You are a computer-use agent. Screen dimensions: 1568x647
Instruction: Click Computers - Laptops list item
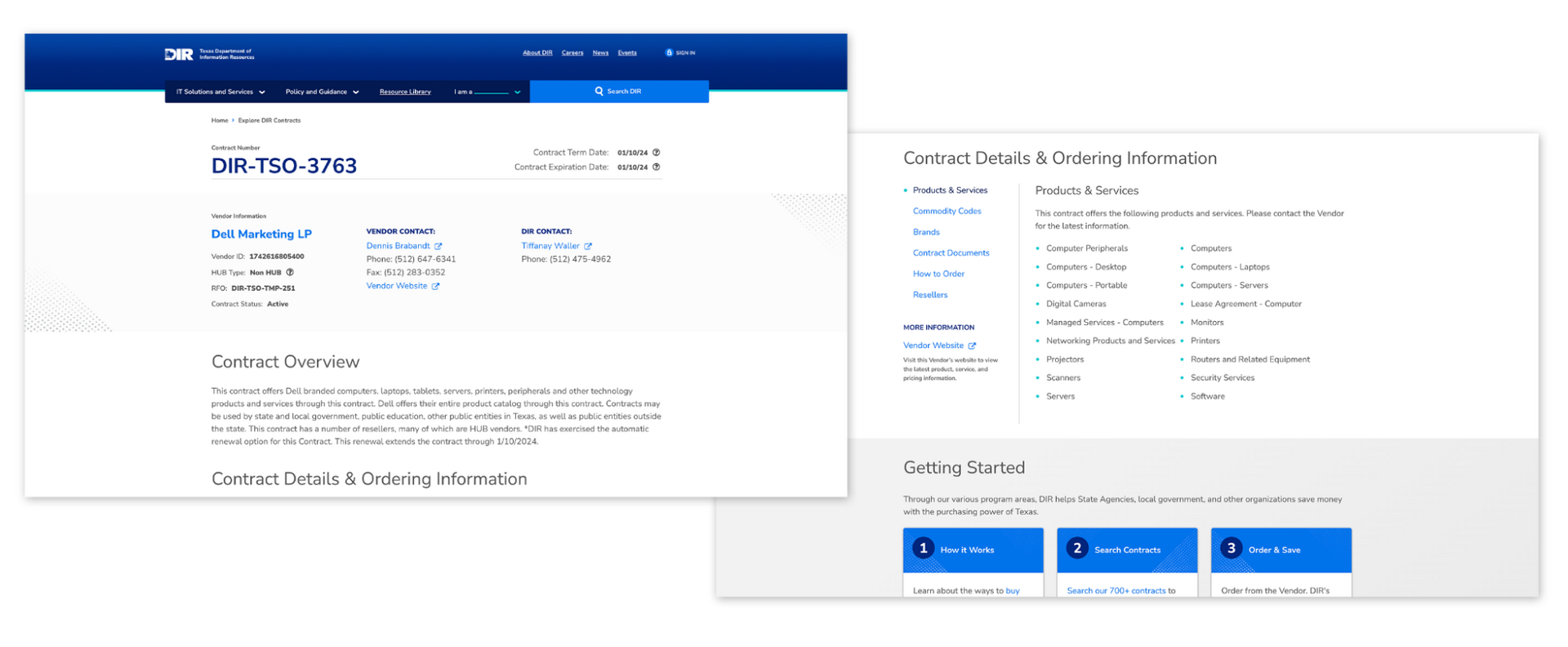pyautogui.click(x=1230, y=267)
